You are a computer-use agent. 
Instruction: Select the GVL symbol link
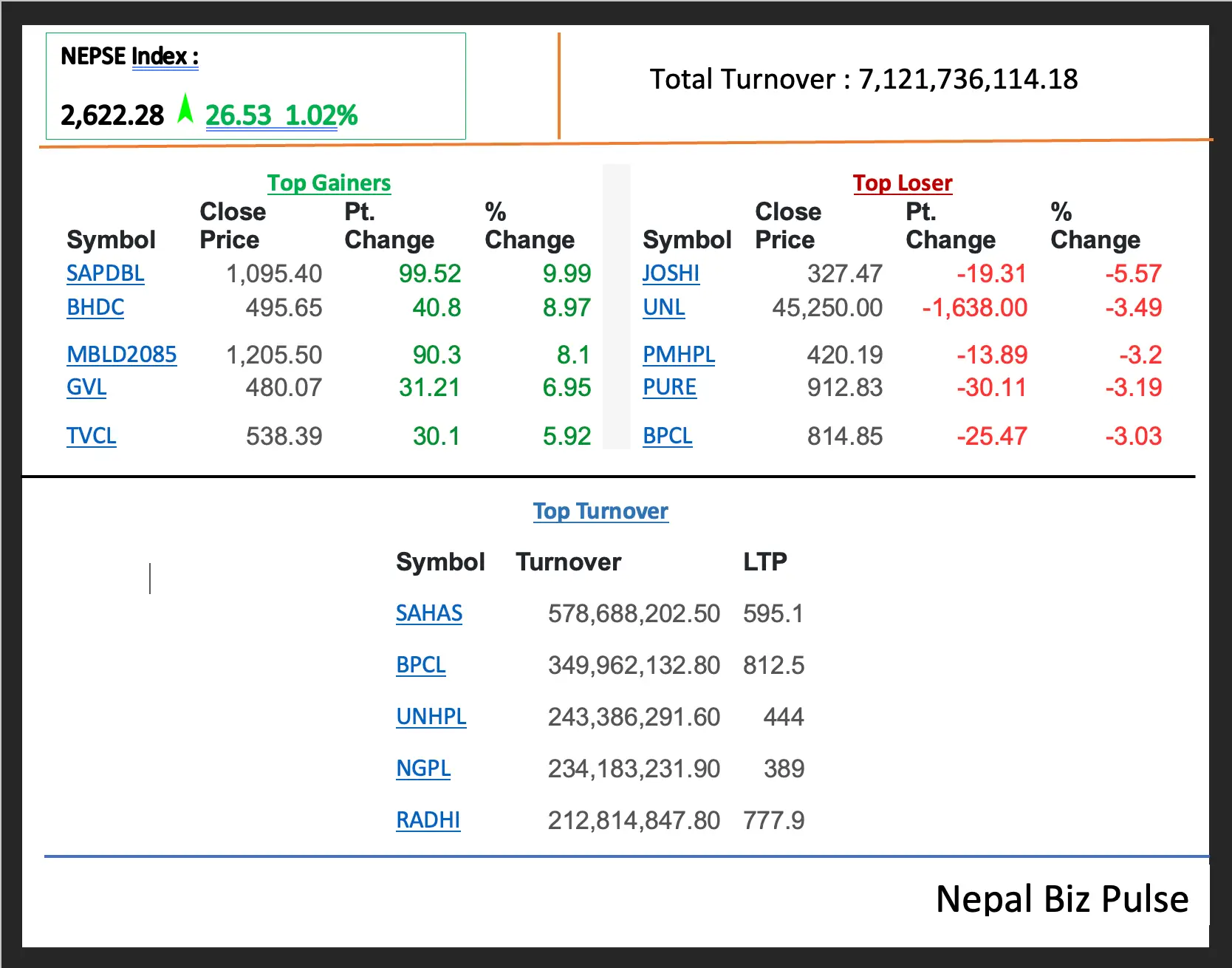coord(86,387)
